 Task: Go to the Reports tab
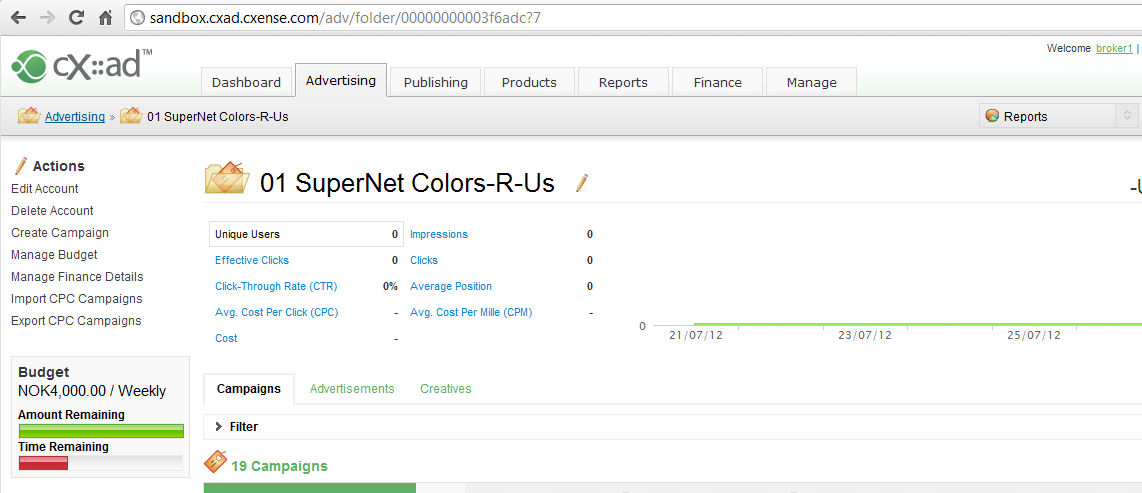(x=623, y=82)
